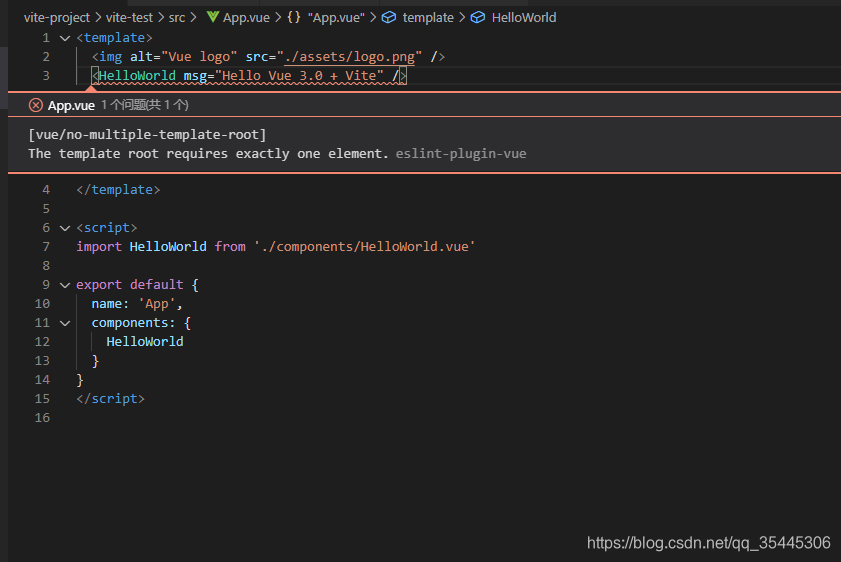The height and width of the screenshot is (562, 841).
Task: Click the alt attribute value "Vue logo"
Action: [x=199, y=57]
